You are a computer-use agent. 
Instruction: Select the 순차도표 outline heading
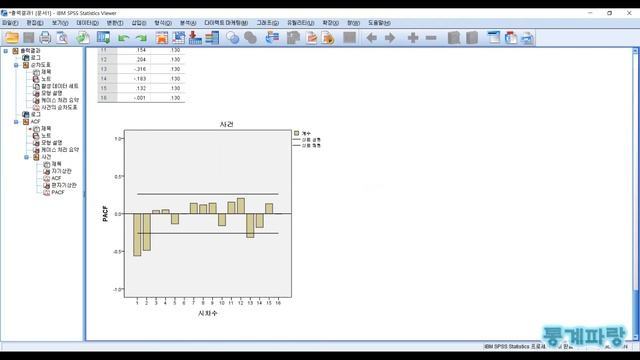(40, 65)
